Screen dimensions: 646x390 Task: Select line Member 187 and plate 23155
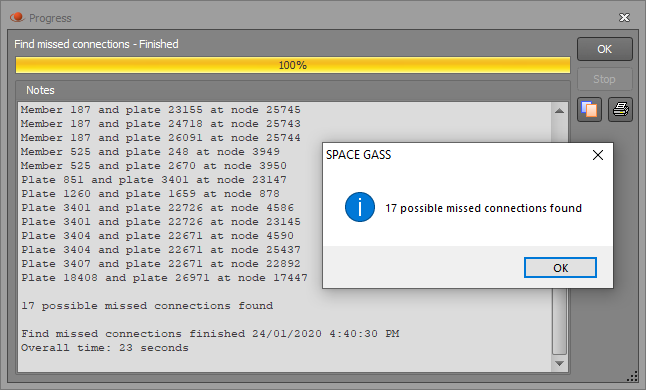point(161,110)
